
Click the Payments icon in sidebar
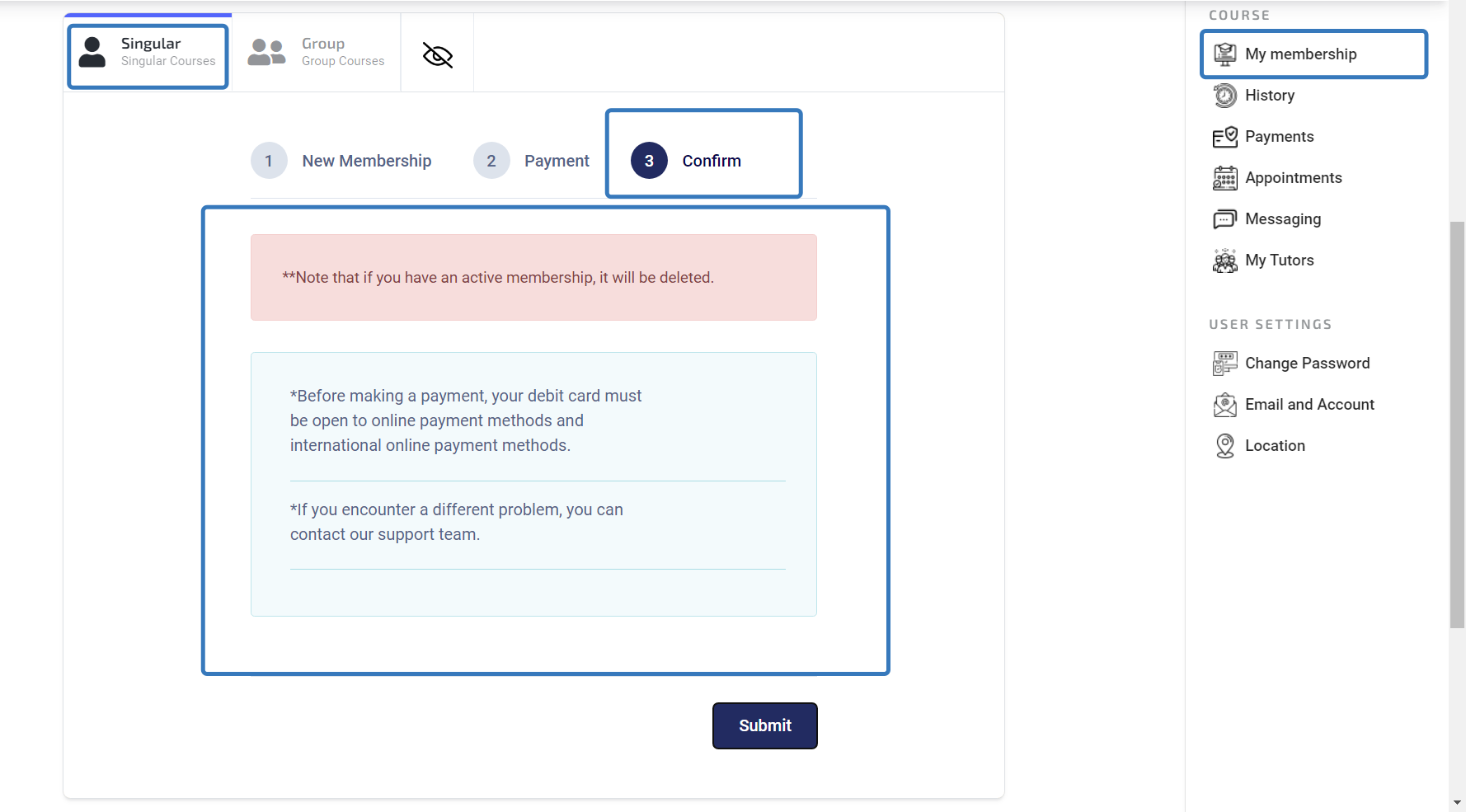pos(1225,137)
